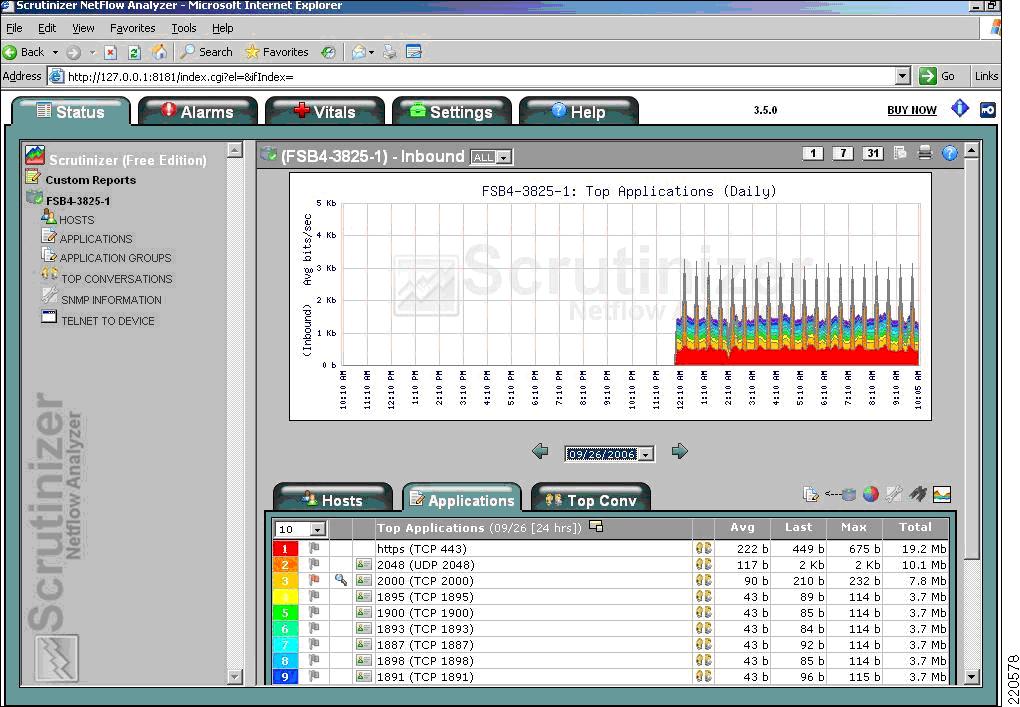This screenshot has height=707, width=1020.
Task: Show the pie chart view icon
Action: 870,494
